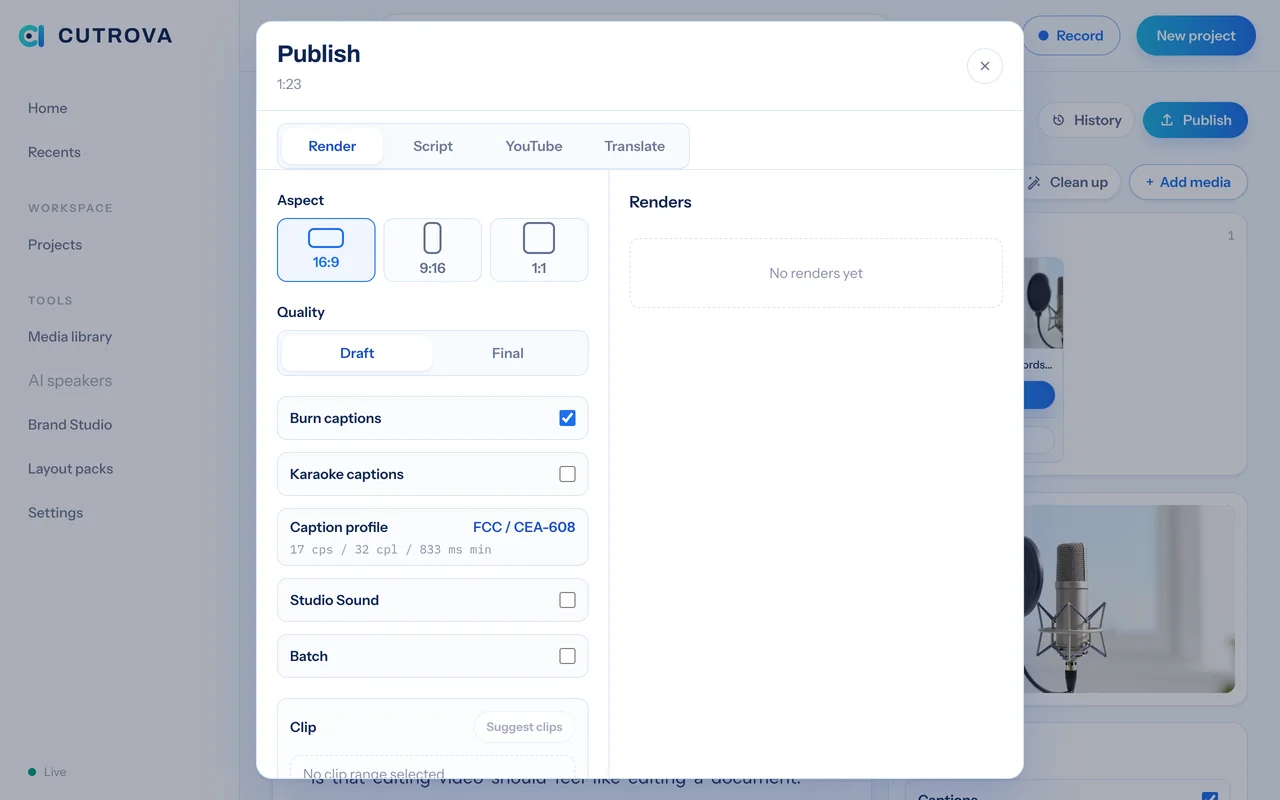The width and height of the screenshot is (1280, 800).
Task: Go to the YouTube tab
Action: (x=534, y=146)
